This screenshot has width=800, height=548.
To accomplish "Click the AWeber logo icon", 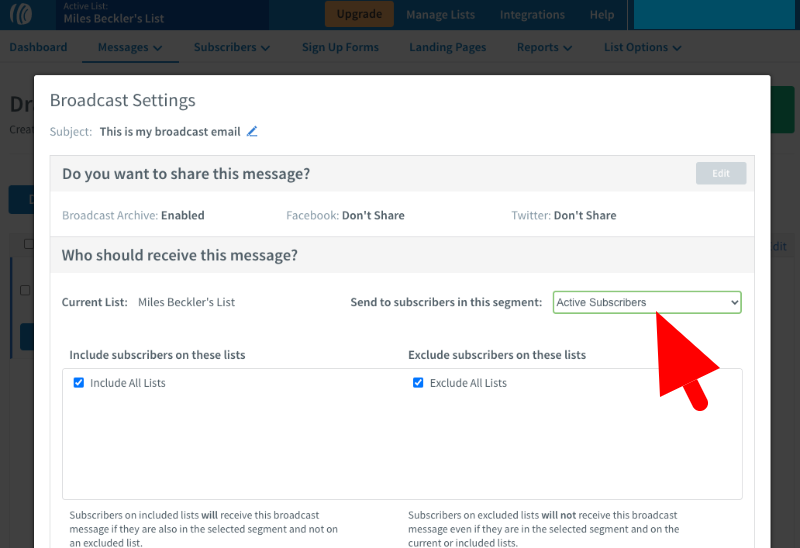I will tap(21, 14).
